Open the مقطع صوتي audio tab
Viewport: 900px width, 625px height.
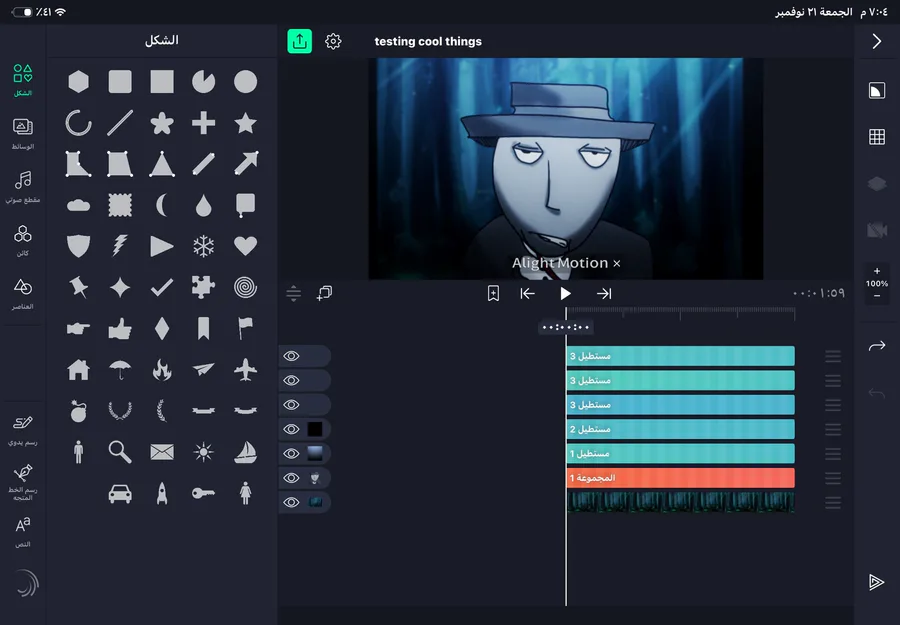click(23, 187)
